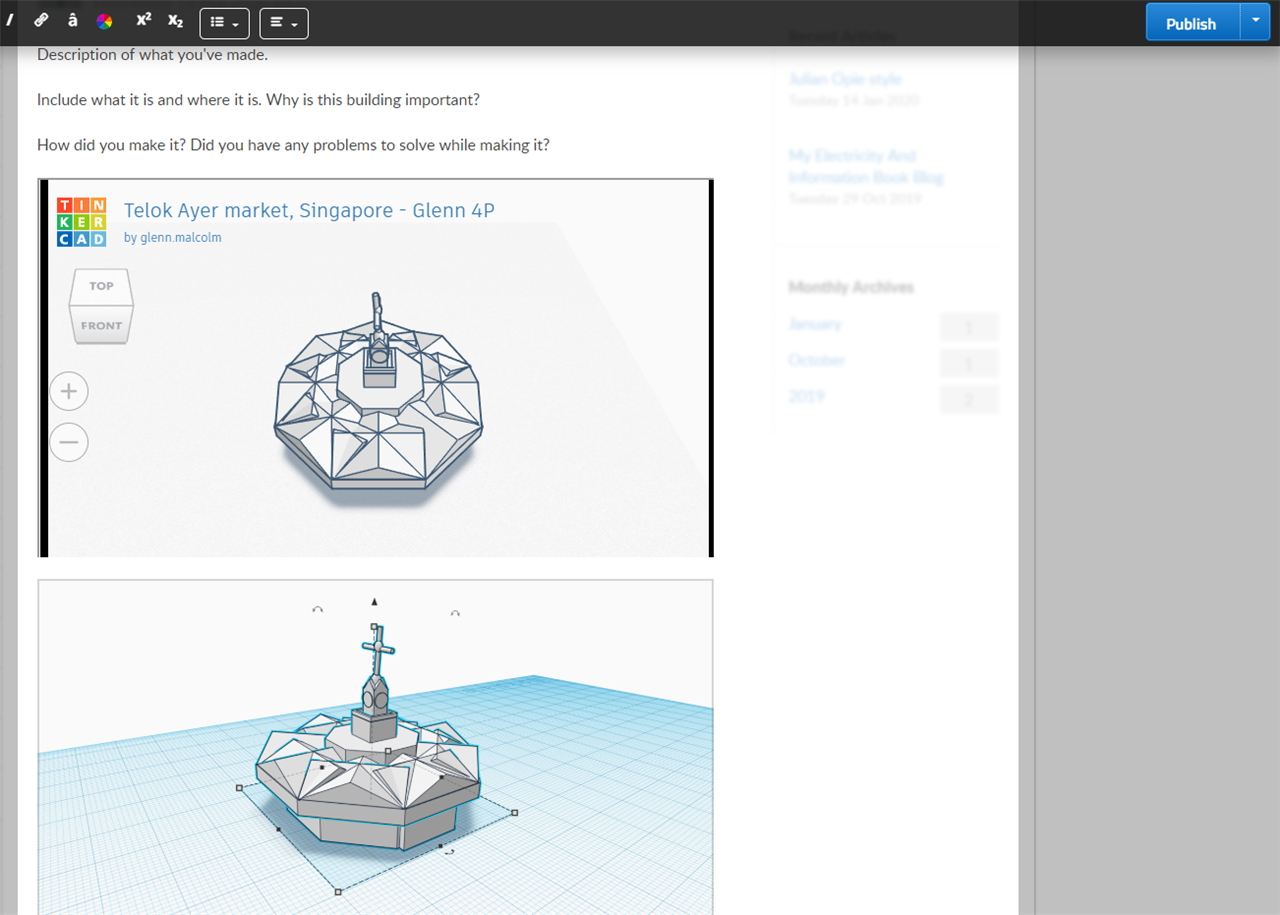Expand the Publish options arrow
Screen dimensions: 1280x915
coord(1255,21)
